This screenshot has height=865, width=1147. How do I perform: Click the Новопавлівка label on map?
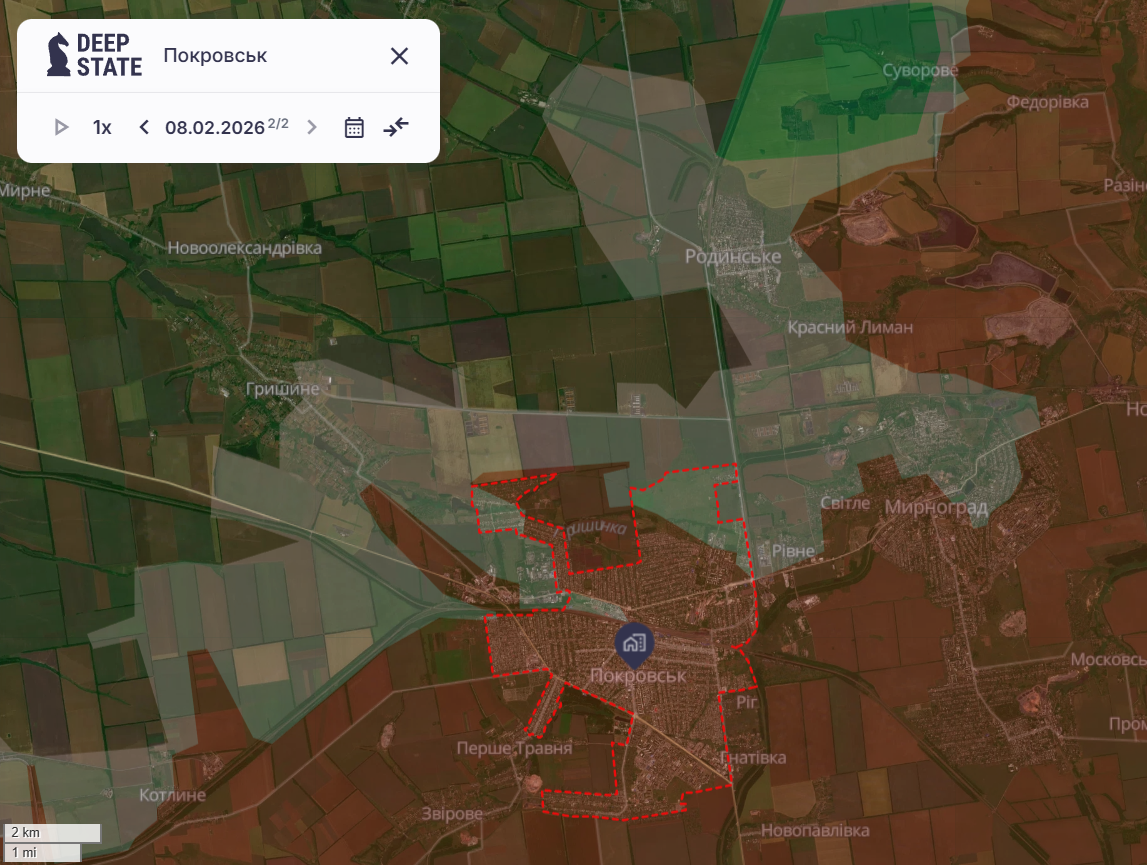pyautogui.click(x=815, y=830)
